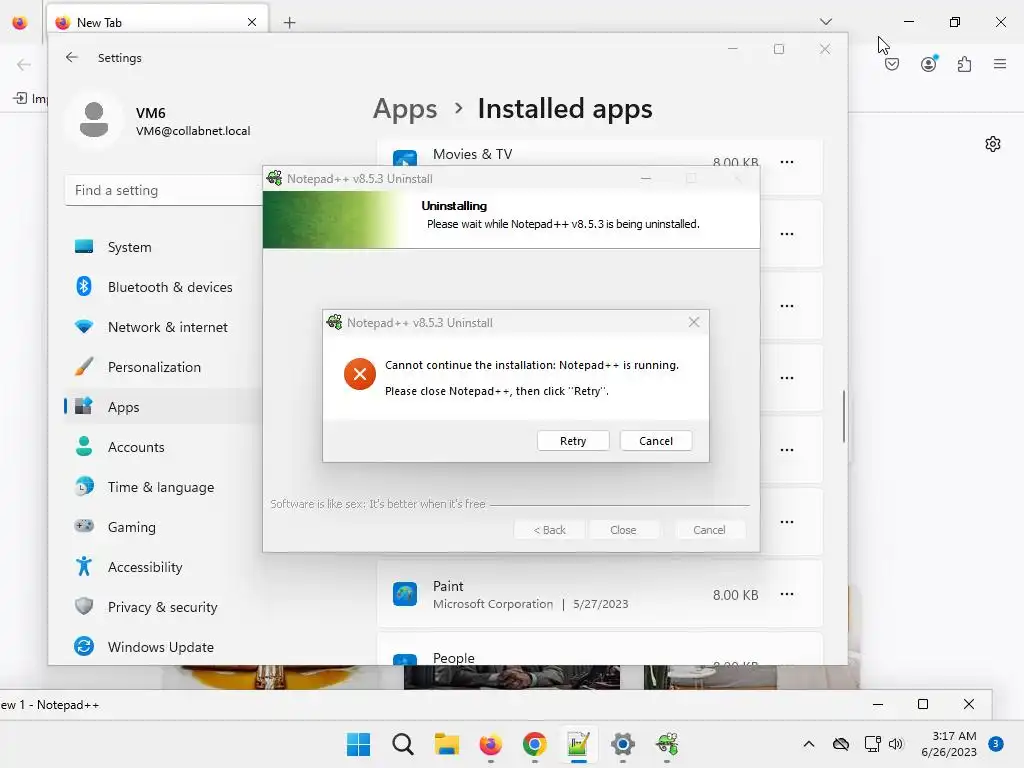
Task: Open a new Firefox tab with plus button
Action: [290, 23]
